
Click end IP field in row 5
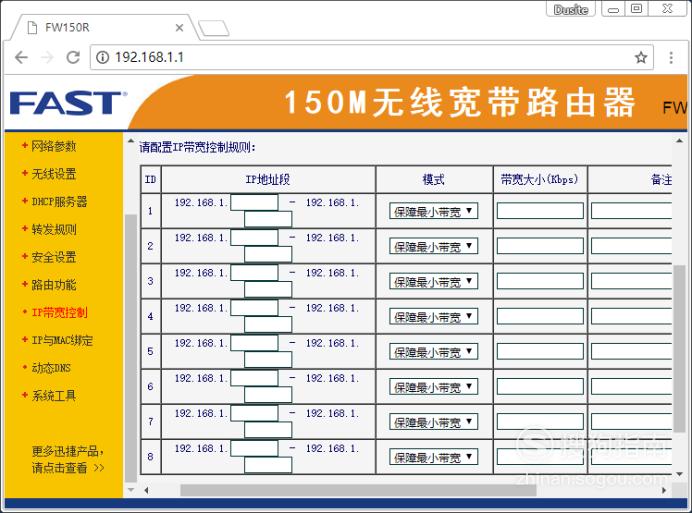point(268,359)
